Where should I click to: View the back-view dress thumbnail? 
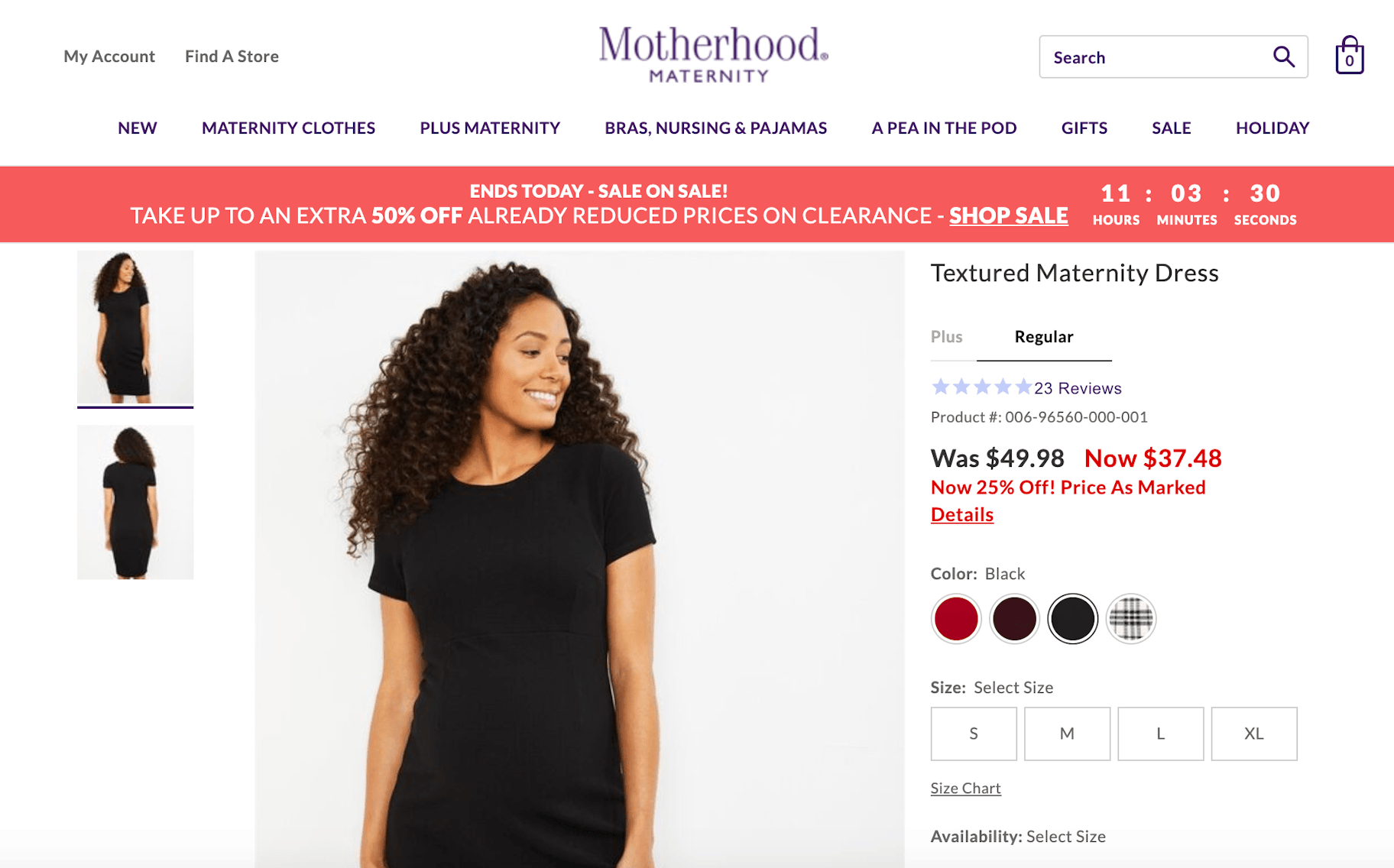pyautogui.click(x=135, y=502)
